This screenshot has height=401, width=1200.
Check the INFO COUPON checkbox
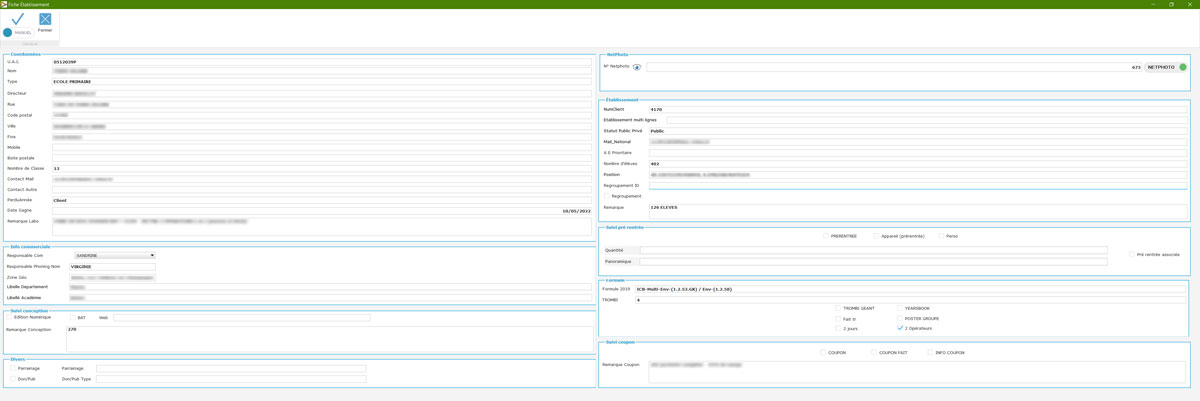[x=930, y=352]
